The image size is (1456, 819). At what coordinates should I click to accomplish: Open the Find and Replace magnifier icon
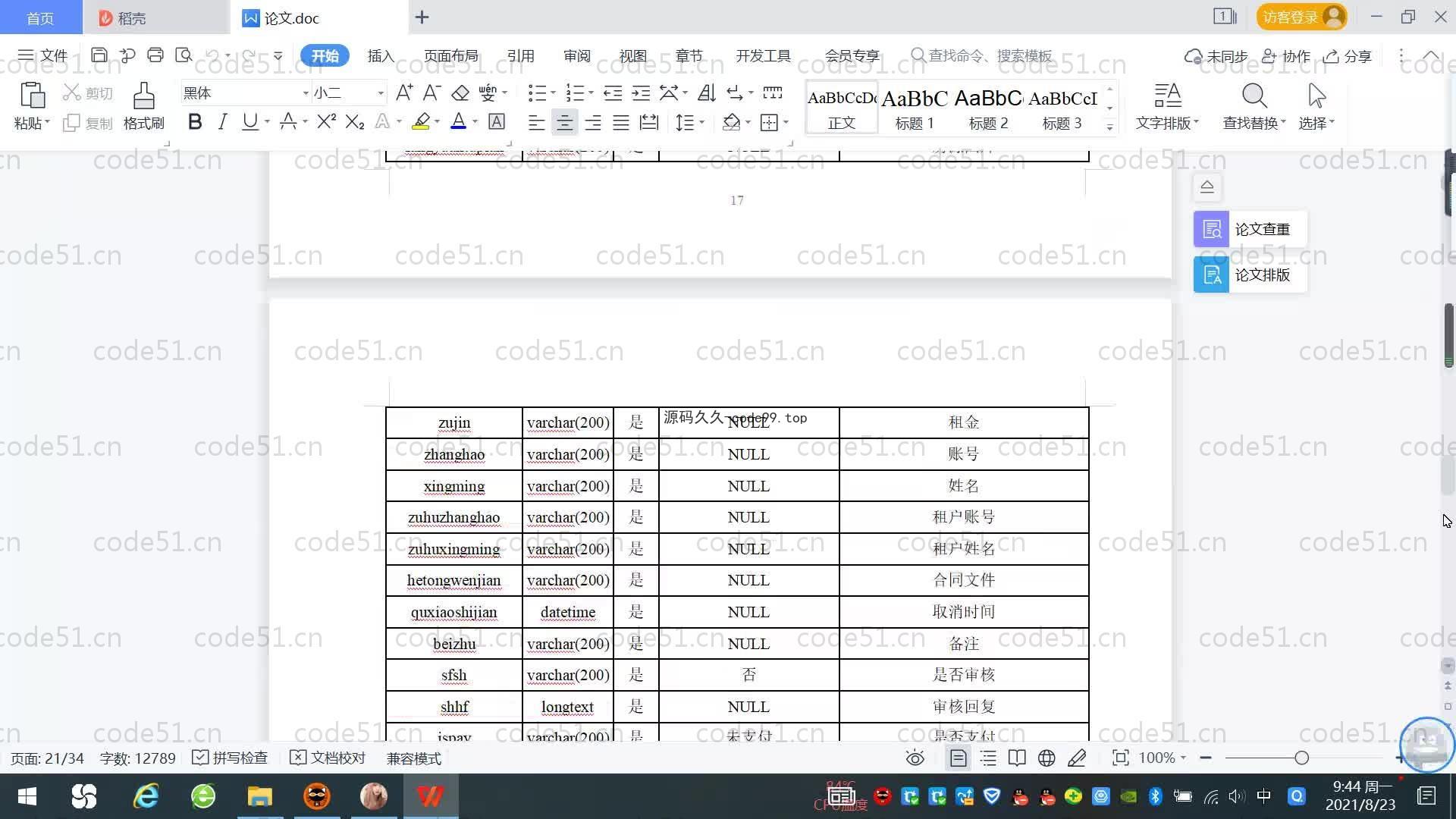pyautogui.click(x=1254, y=96)
